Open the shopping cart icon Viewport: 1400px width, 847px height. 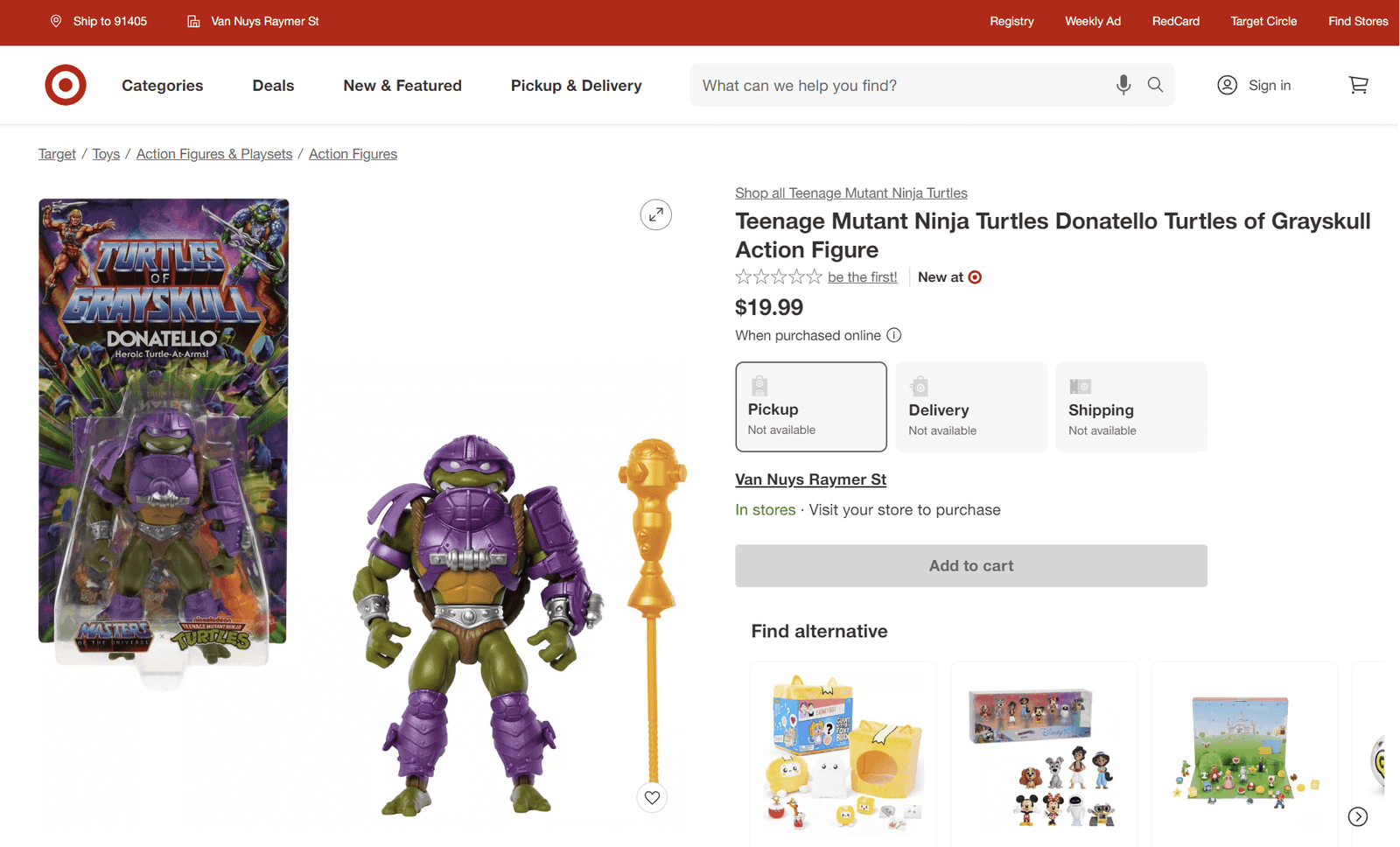1358,85
